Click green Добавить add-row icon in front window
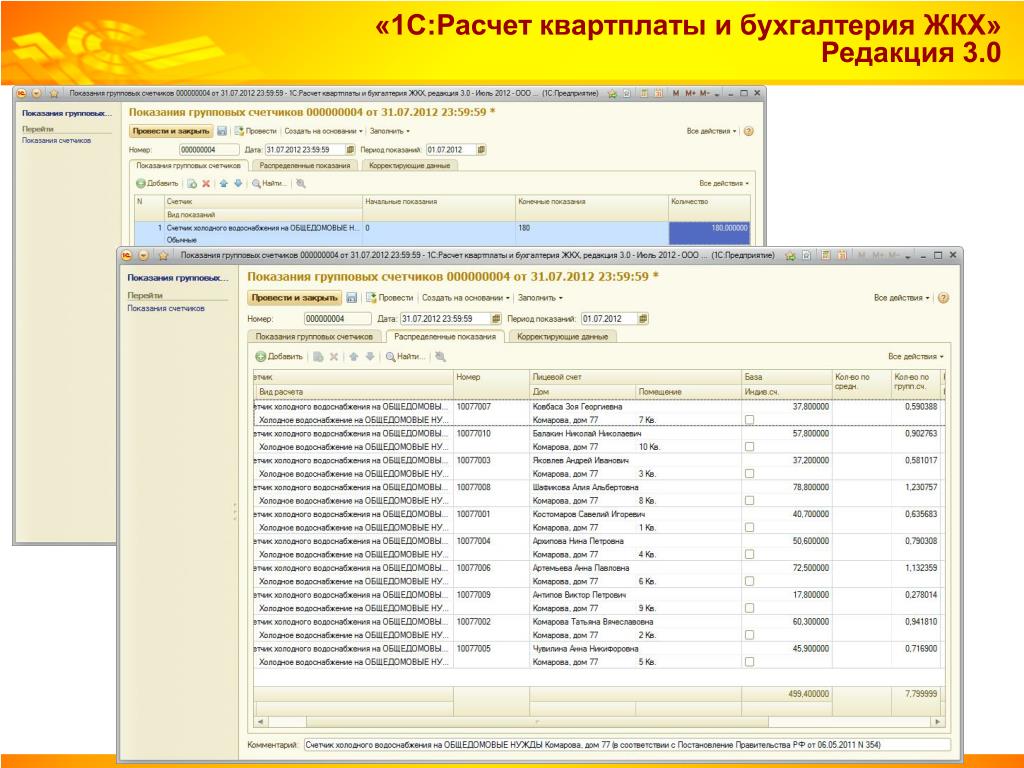1024x768 pixels. (x=261, y=357)
